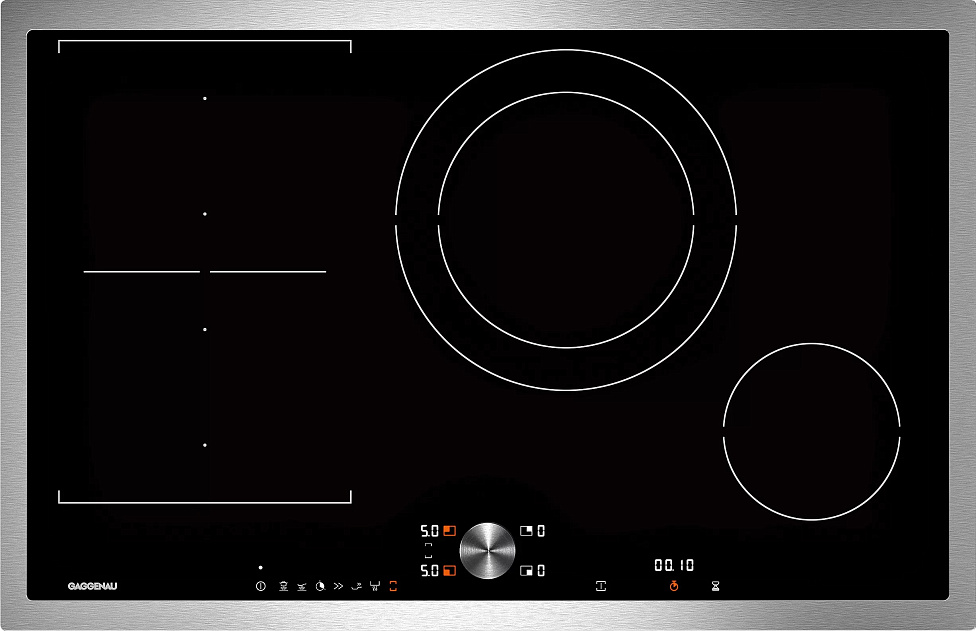Select the orange upper-left cooking zone indicator
The width and height of the screenshot is (976, 631).
point(449,531)
